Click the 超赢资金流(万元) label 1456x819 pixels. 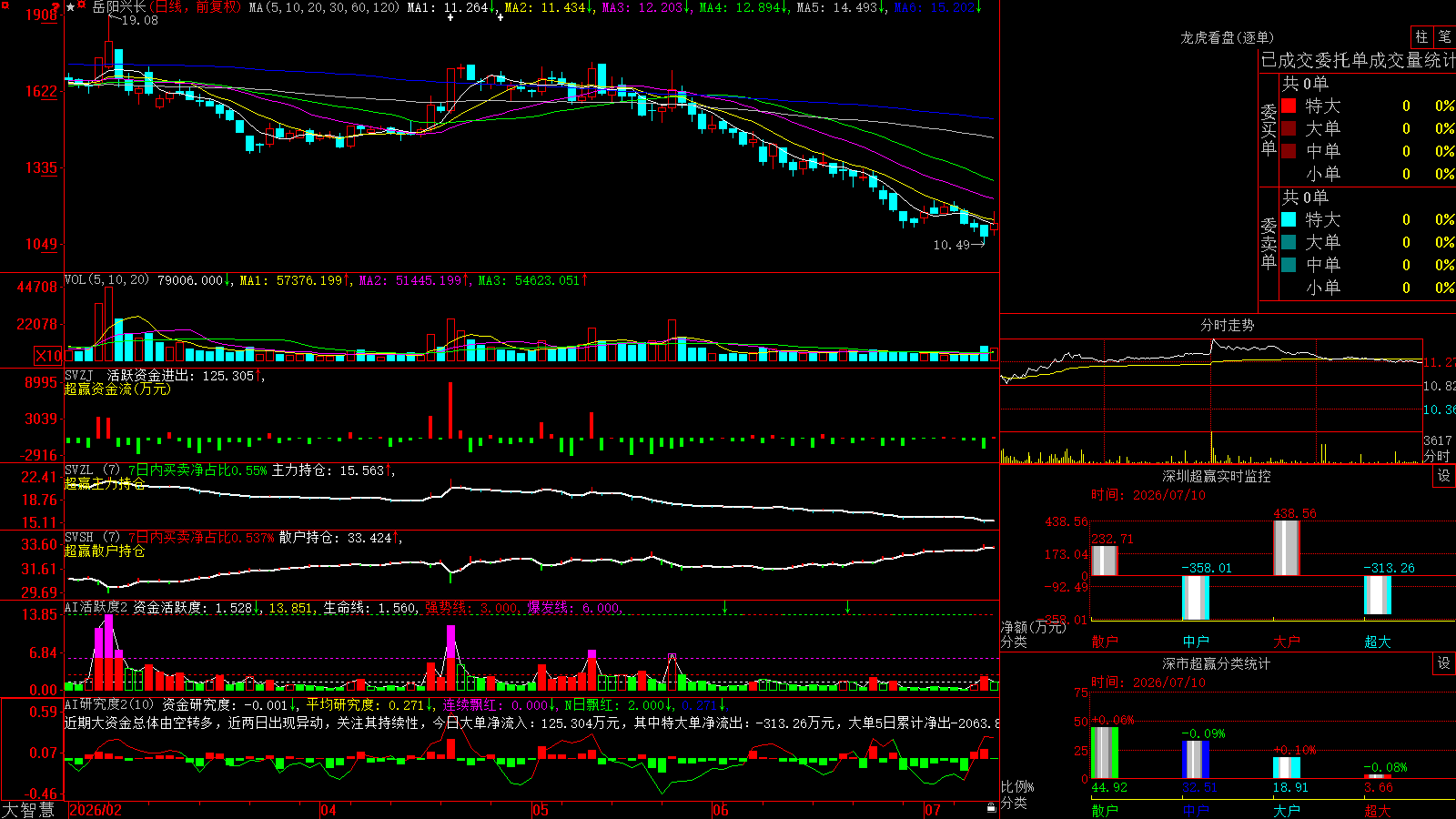pos(117,389)
